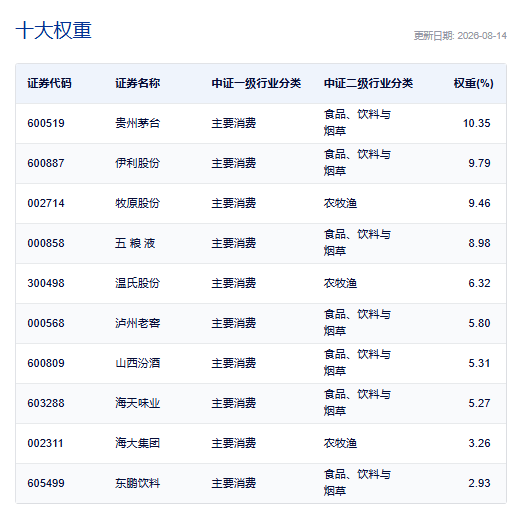
Task: Click weight value 5.31
Action: click(x=479, y=363)
